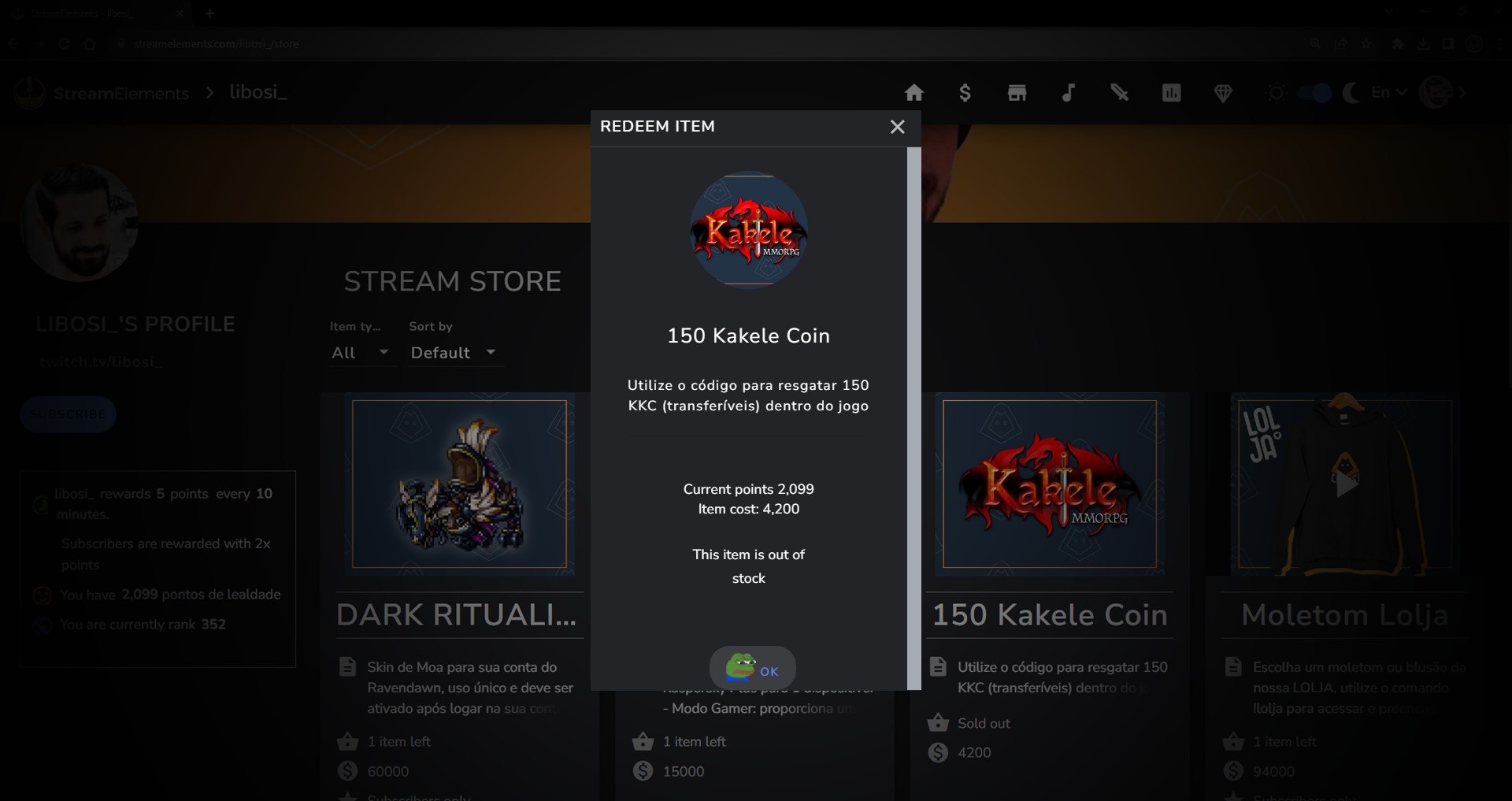Screen dimensions: 1512x801
Task: Click the sun light-mode icon
Action: 1277,93
